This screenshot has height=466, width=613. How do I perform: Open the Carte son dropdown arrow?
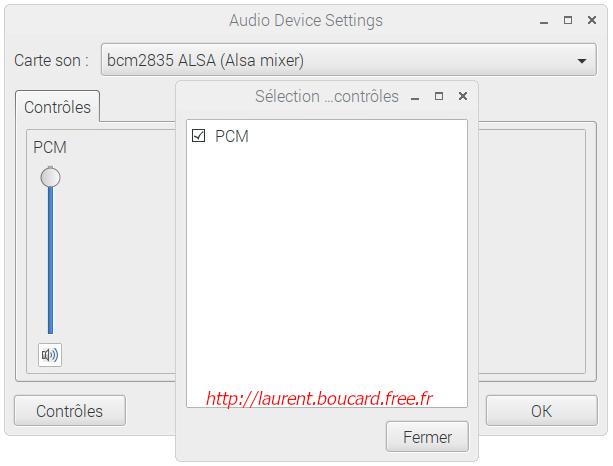click(x=582, y=61)
